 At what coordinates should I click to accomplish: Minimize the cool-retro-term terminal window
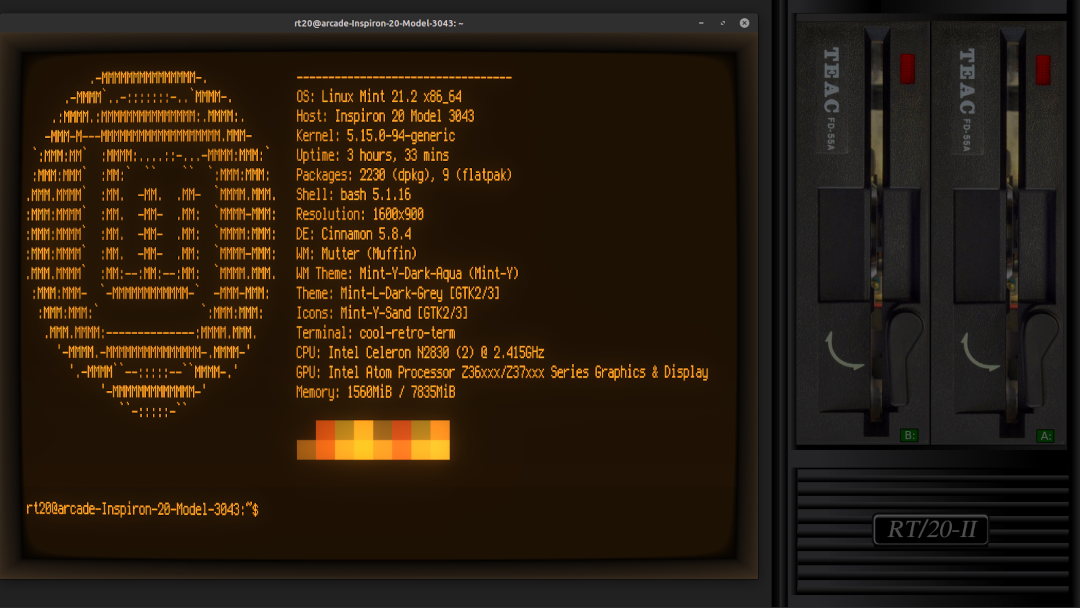pos(701,23)
